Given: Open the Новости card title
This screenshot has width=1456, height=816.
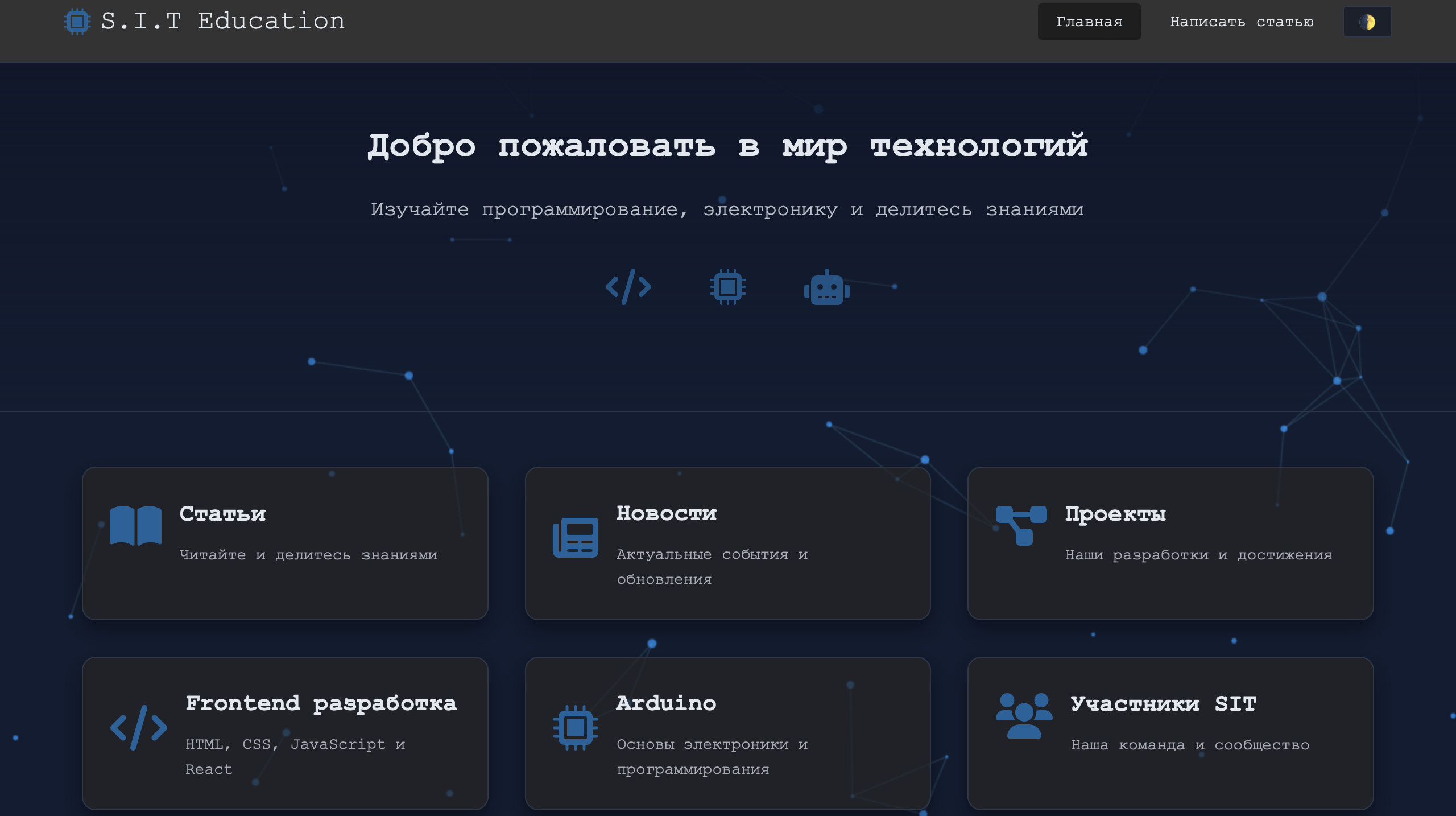Looking at the screenshot, I should tap(667, 513).
